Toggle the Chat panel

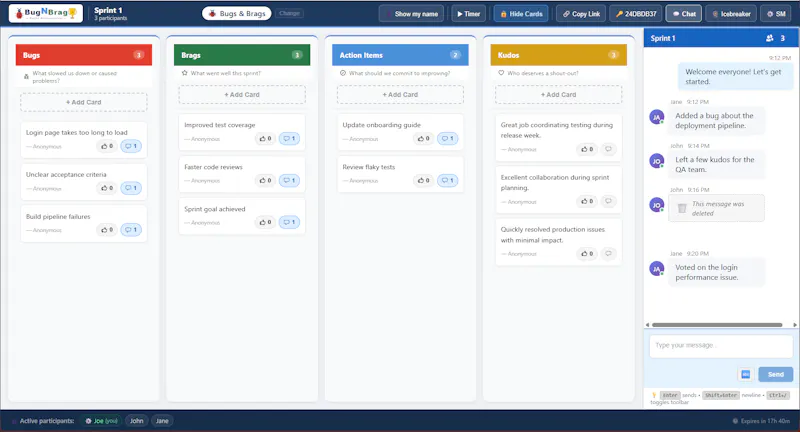click(684, 14)
